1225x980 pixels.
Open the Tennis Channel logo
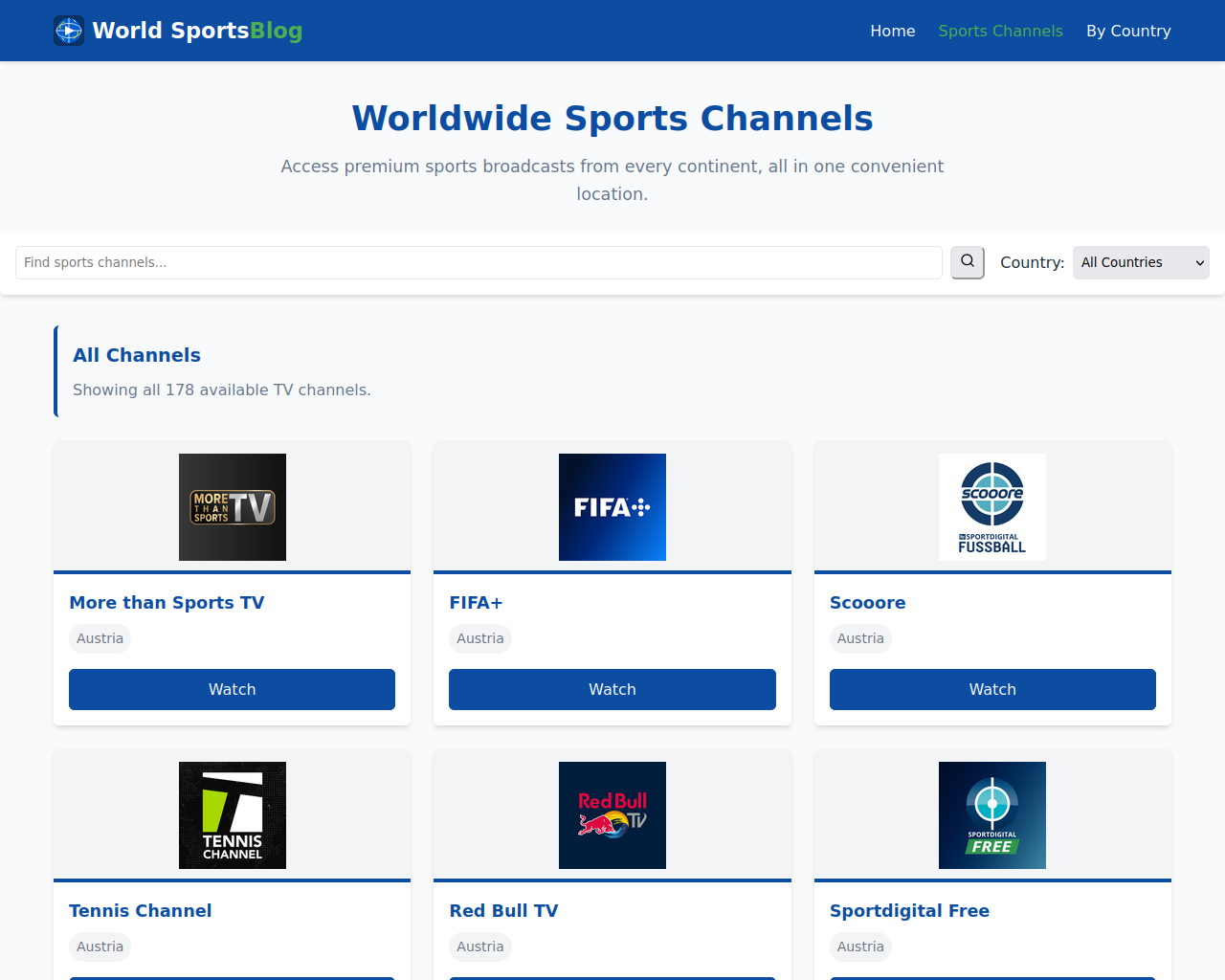click(233, 815)
